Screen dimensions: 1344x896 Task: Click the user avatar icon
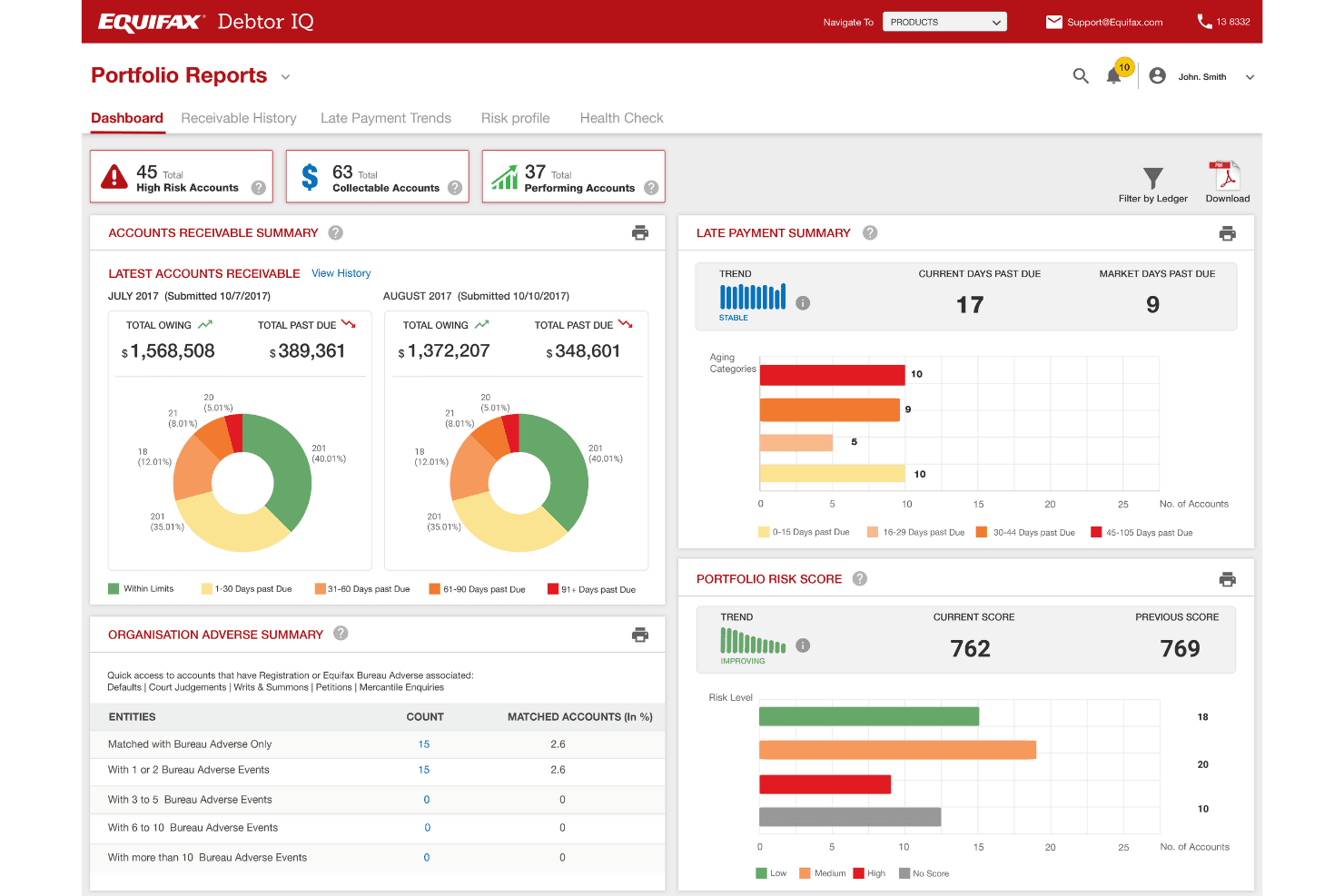click(x=1157, y=76)
